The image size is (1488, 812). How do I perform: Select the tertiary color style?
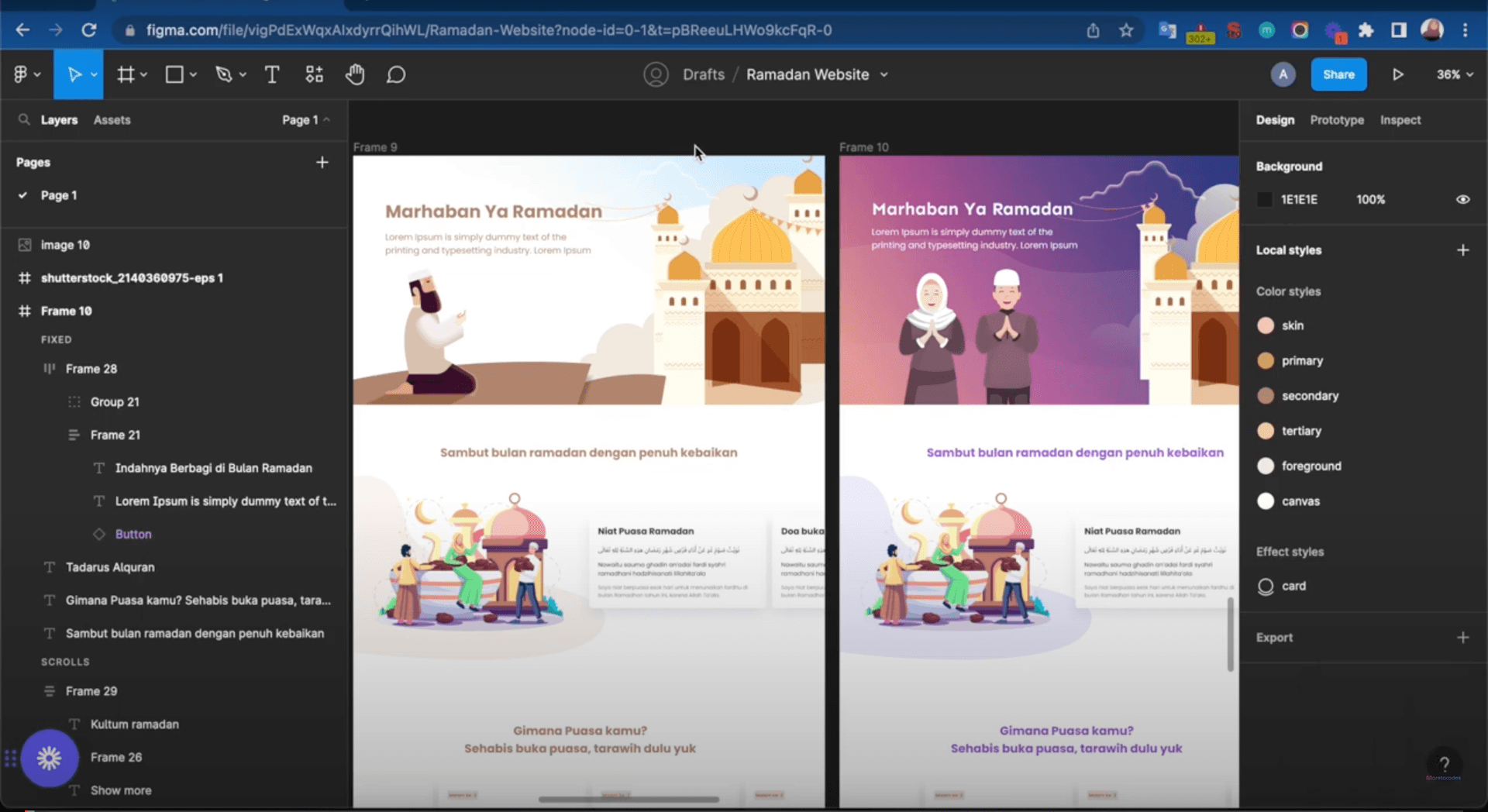1289,431
